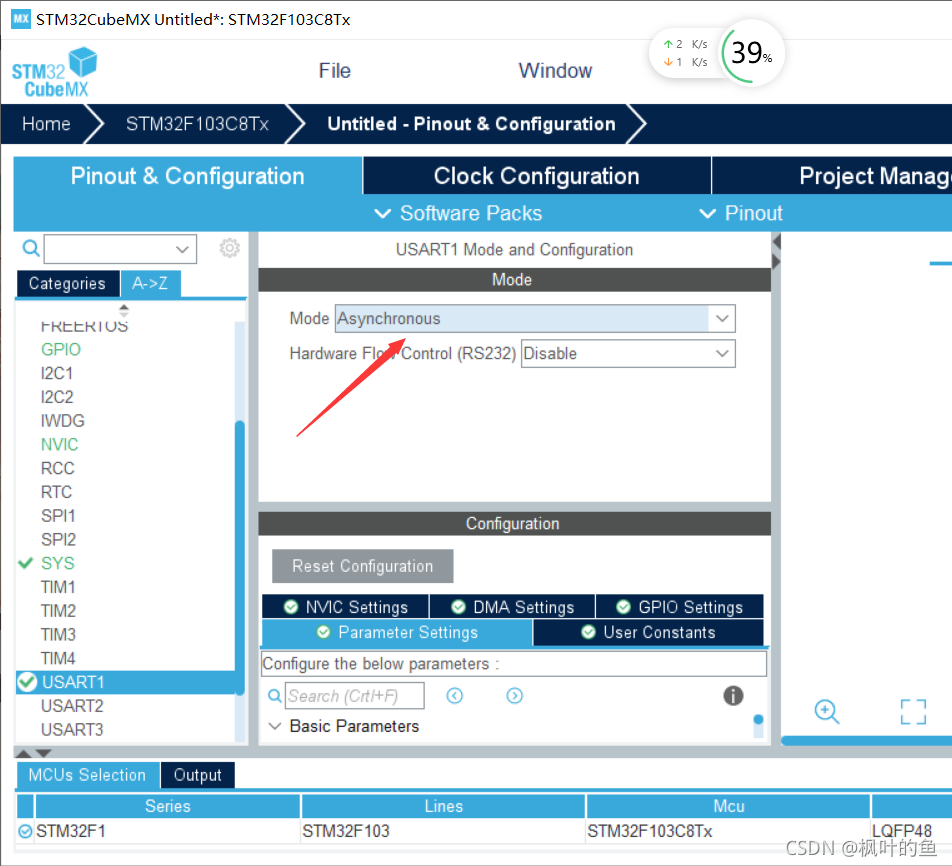Select NVIC in peripheral list

coord(60,444)
